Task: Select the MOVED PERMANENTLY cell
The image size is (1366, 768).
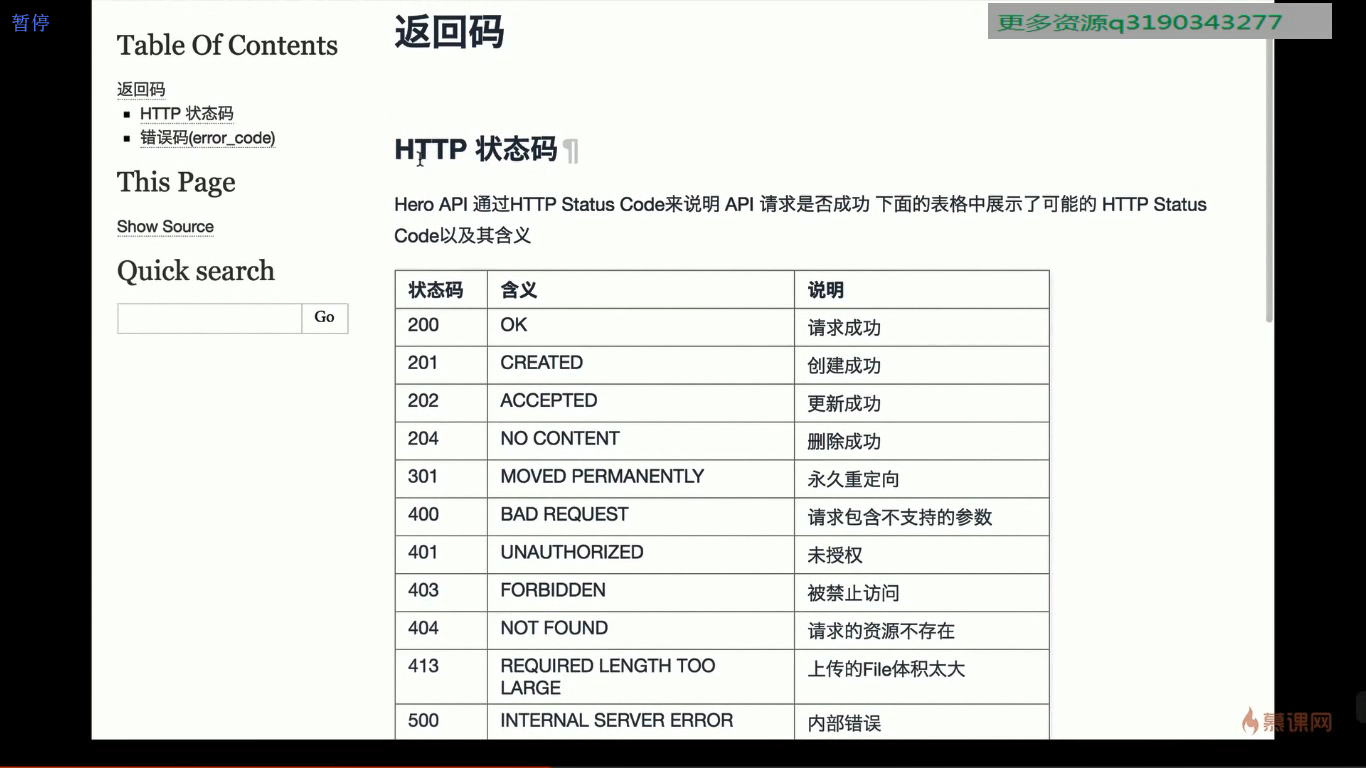Action: point(641,479)
